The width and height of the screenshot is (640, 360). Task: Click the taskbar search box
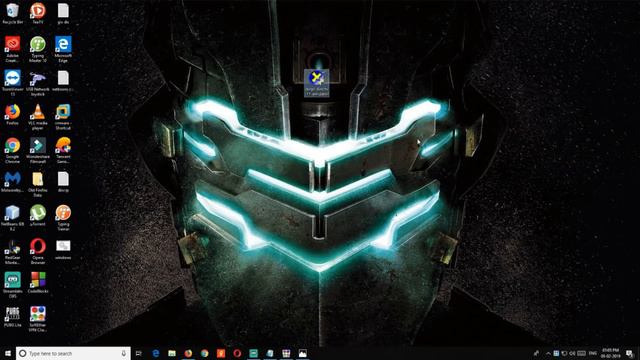73,353
